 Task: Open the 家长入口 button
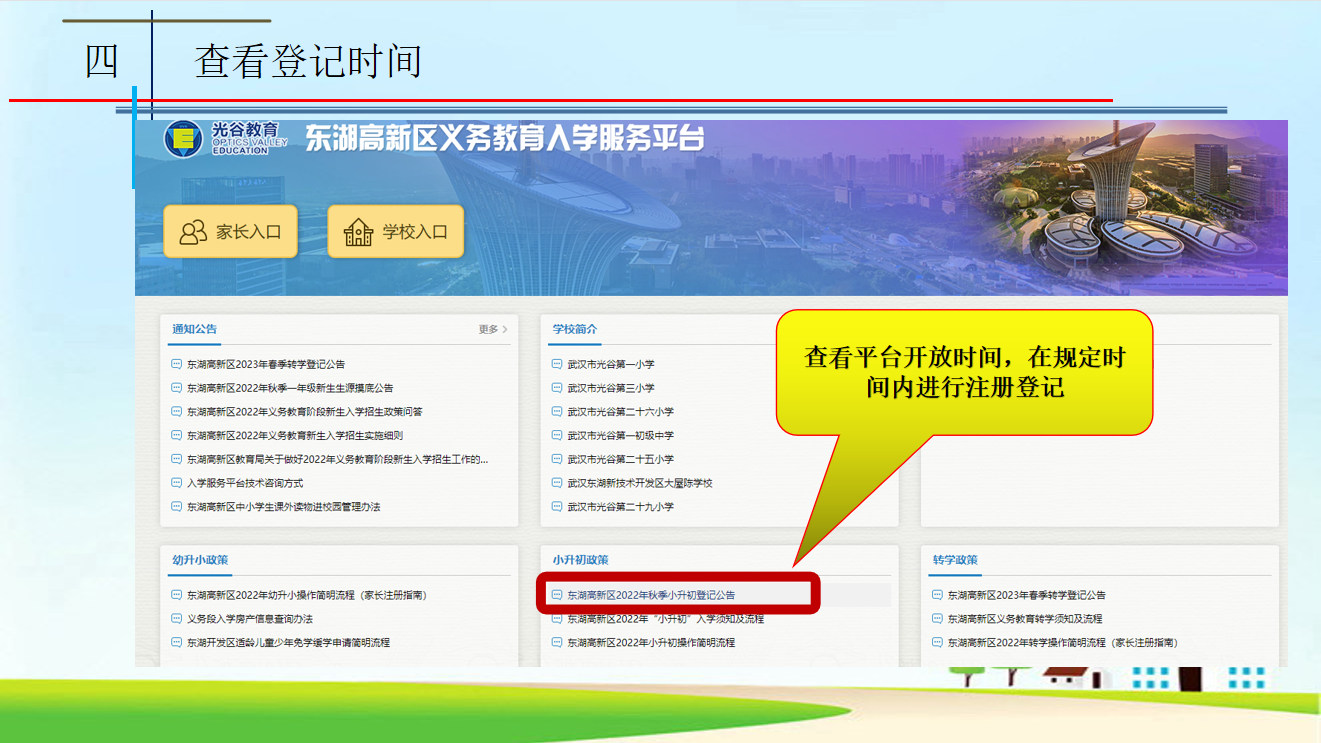(x=231, y=232)
